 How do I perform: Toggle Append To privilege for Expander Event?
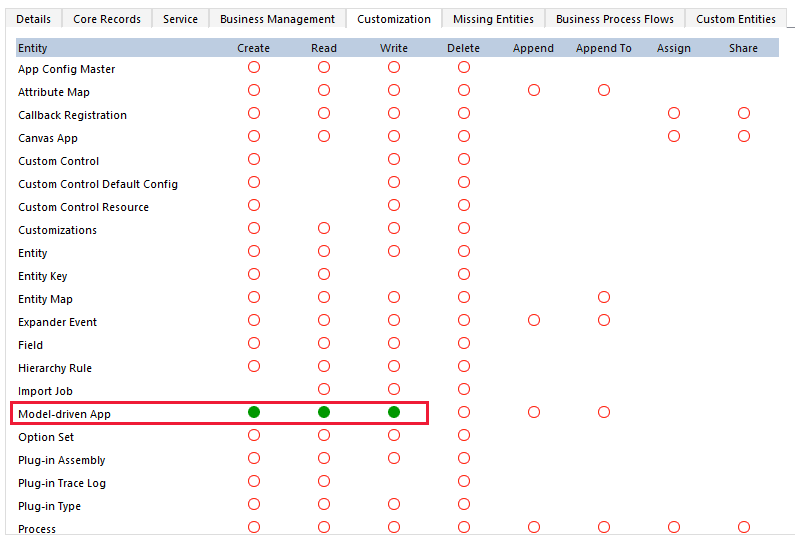point(604,320)
